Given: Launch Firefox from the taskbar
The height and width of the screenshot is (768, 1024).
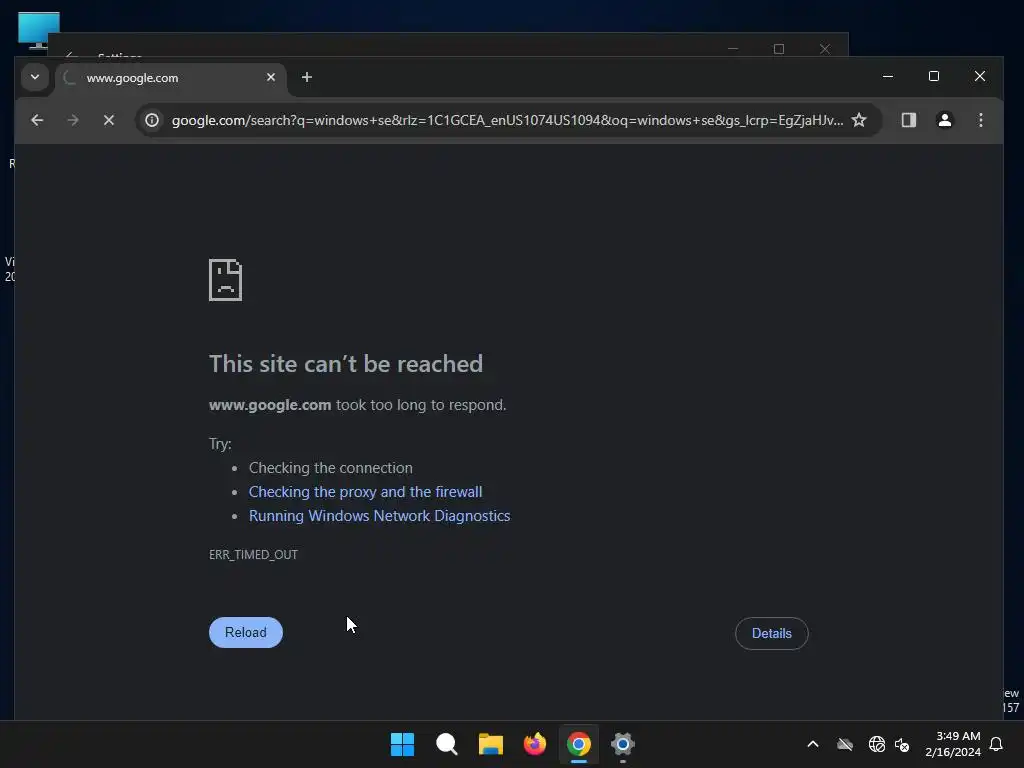Looking at the screenshot, I should pyautogui.click(x=535, y=744).
